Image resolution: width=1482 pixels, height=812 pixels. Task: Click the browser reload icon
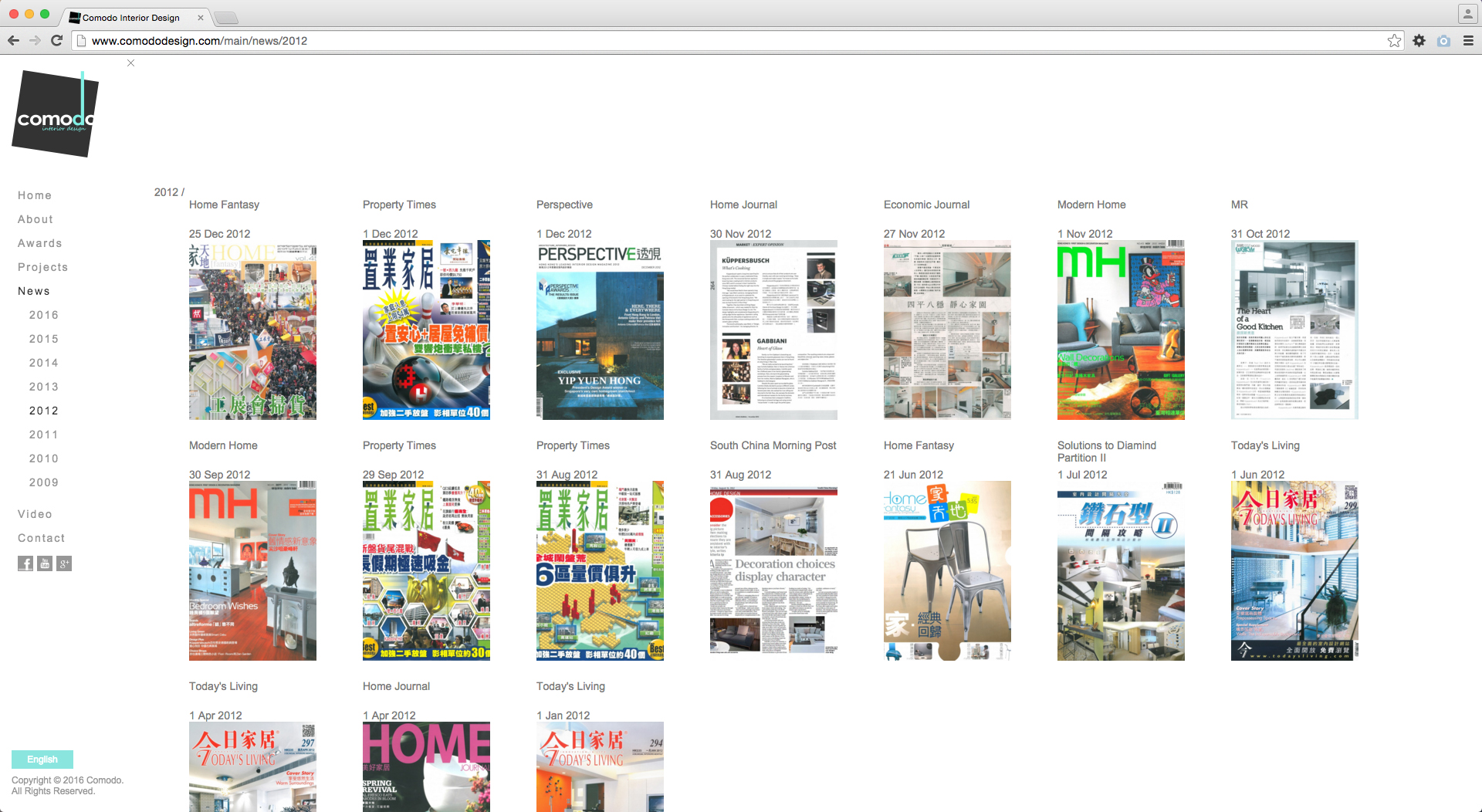click(x=56, y=41)
